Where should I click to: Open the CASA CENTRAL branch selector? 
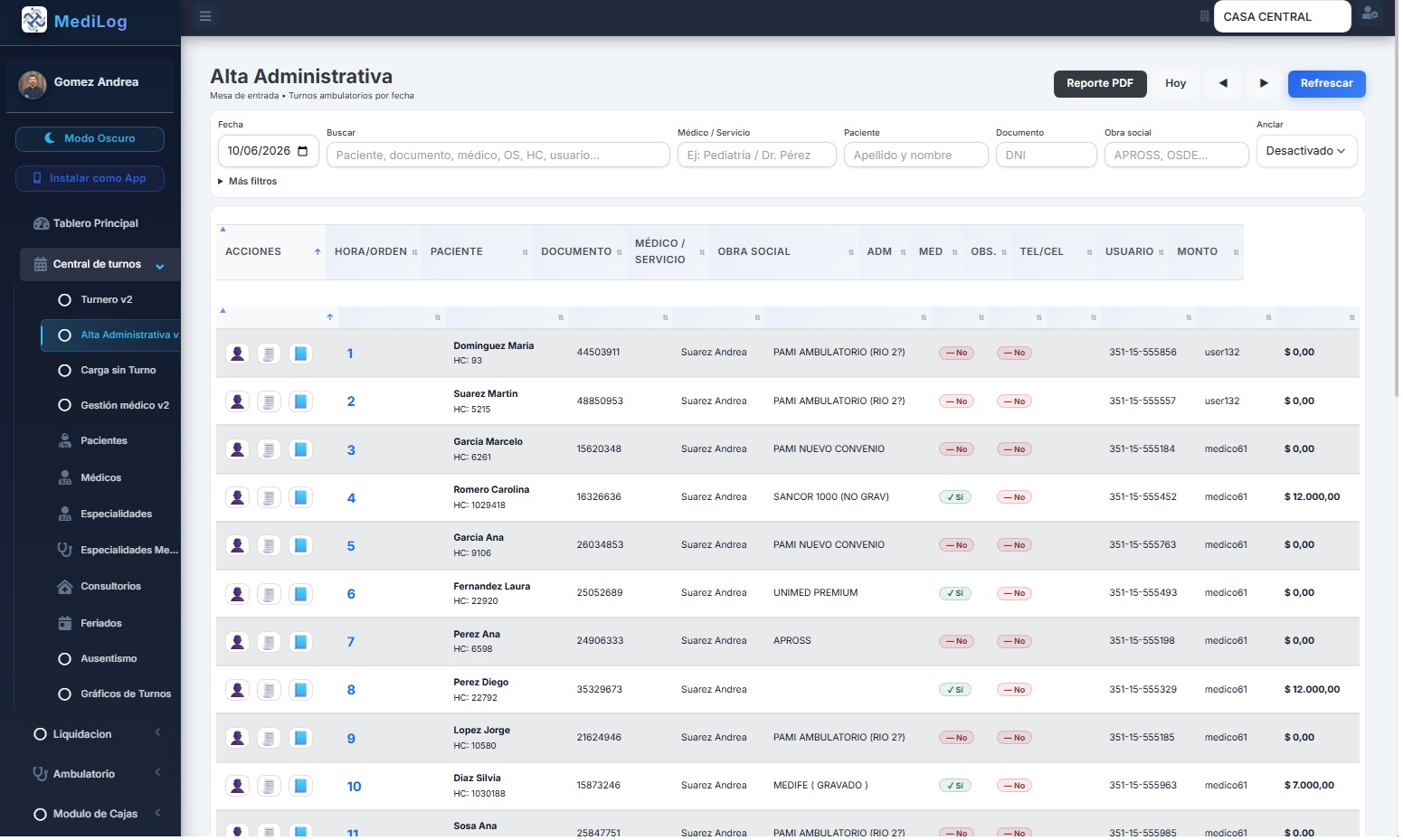pos(1282,16)
